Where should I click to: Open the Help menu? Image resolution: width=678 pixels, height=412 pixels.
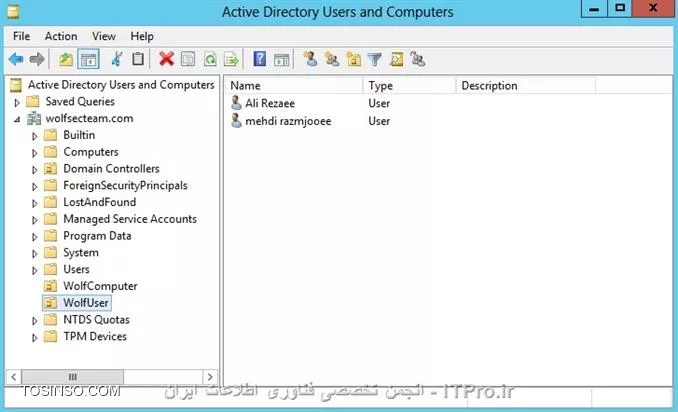coord(142,36)
